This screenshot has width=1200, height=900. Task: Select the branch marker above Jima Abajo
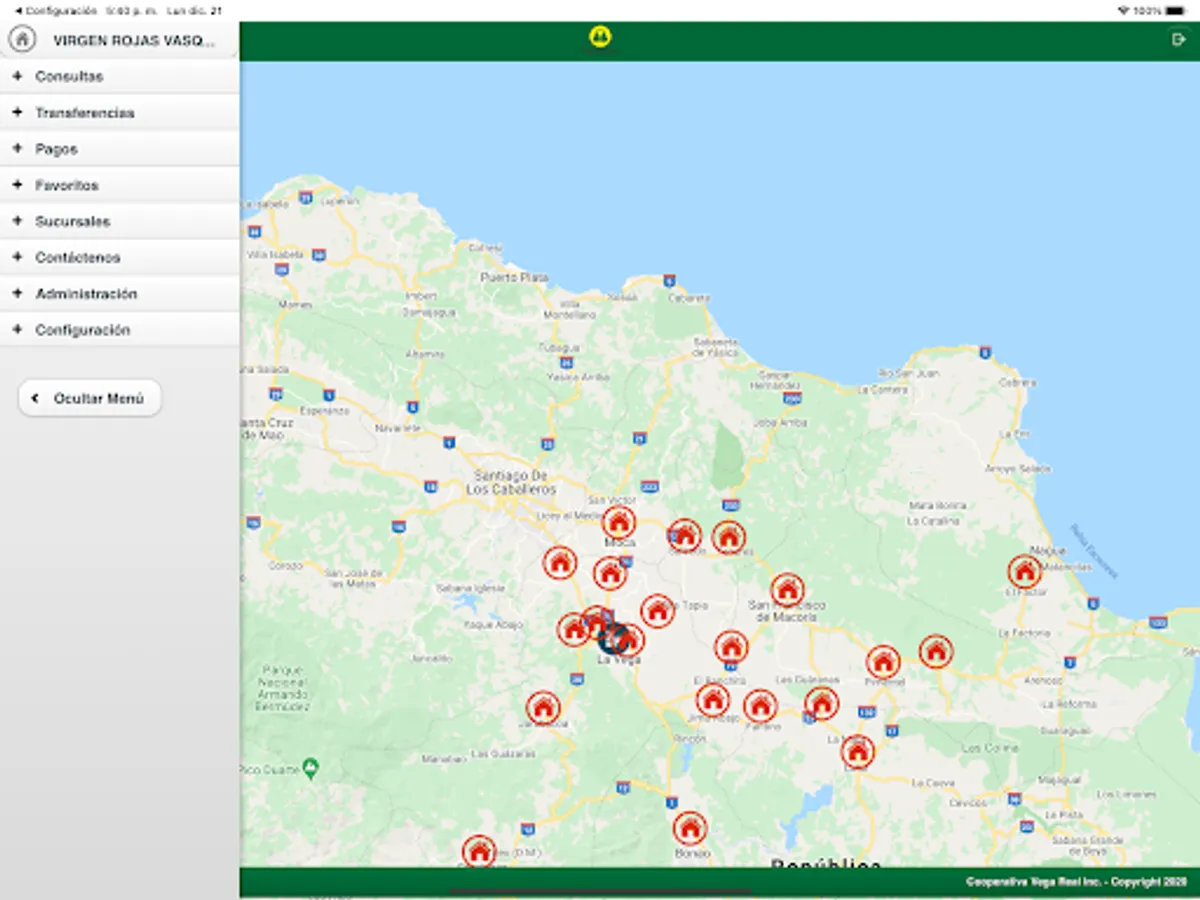point(713,700)
